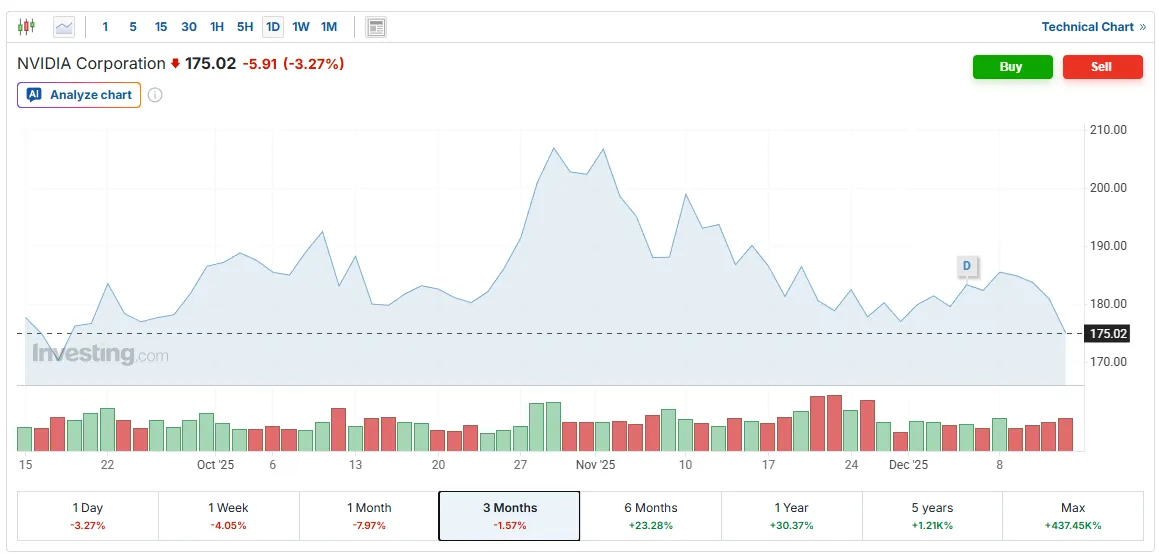
Task: Click the info icon beside Analyze chart
Action: (155, 95)
